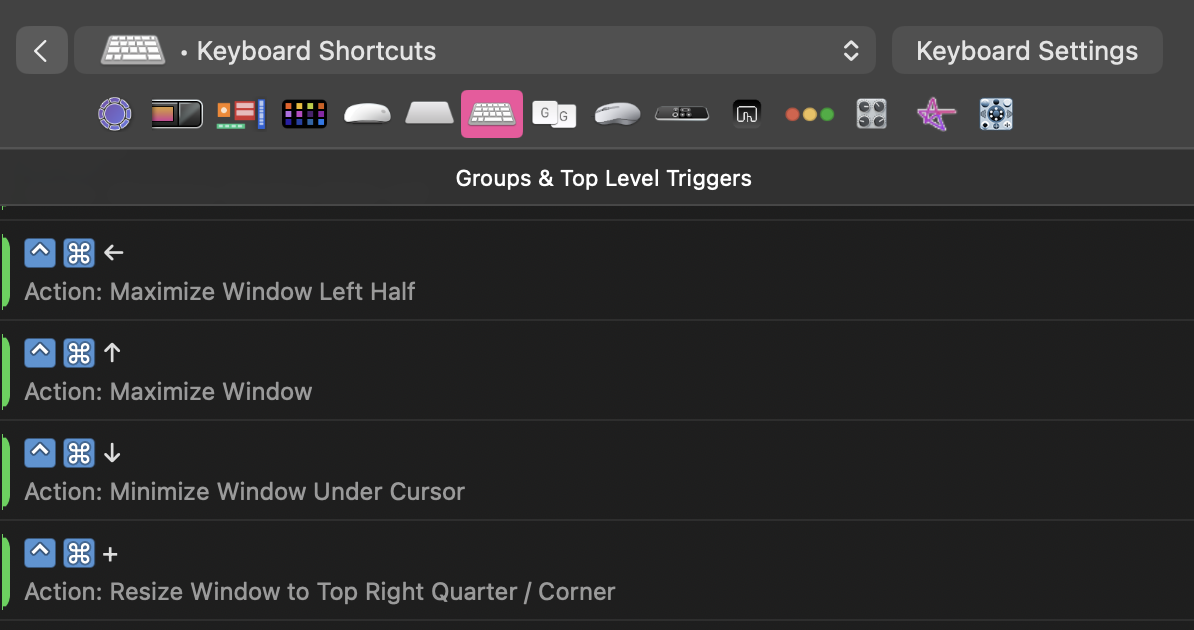Switch to the Touch Bar triggers icon
1194x630 pixels.
click(x=177, y=114)
